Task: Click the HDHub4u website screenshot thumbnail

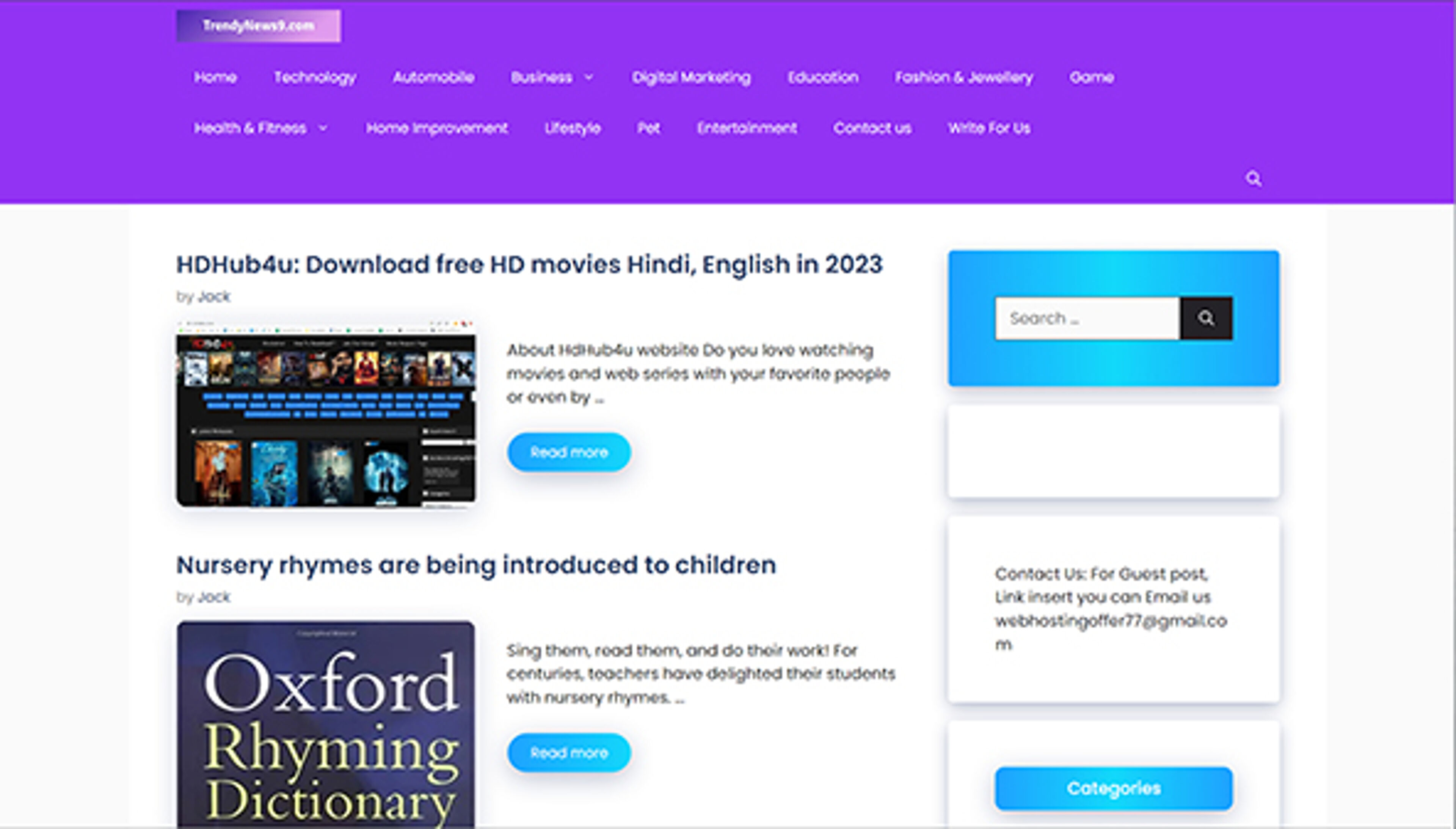Action: point(326,414)
